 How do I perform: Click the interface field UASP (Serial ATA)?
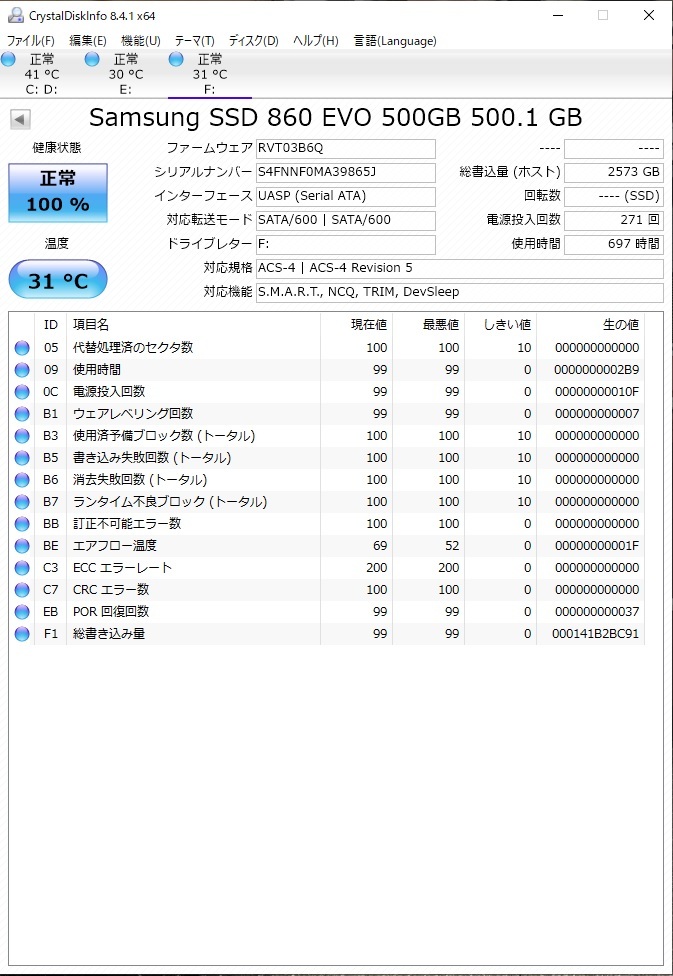tap(346, 196)
